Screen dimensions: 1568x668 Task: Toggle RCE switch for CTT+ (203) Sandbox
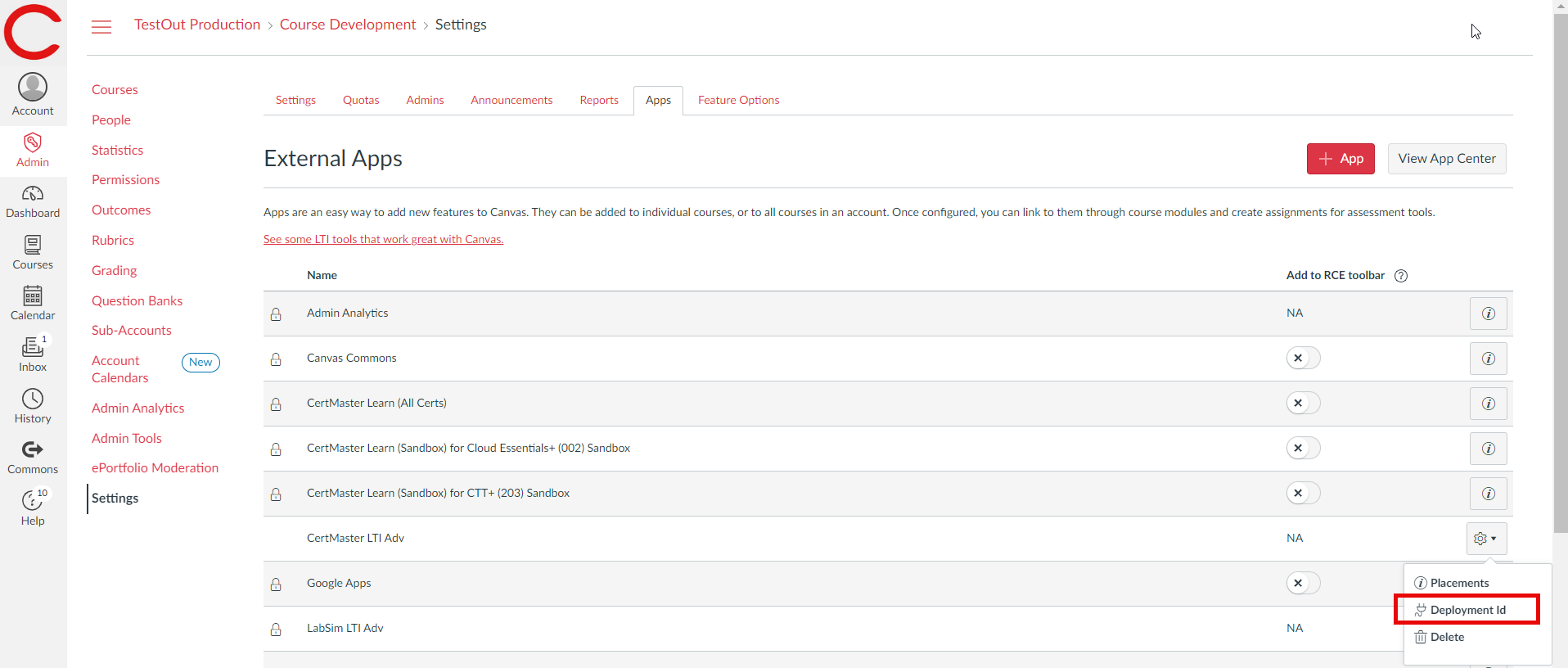(1303, 493)
